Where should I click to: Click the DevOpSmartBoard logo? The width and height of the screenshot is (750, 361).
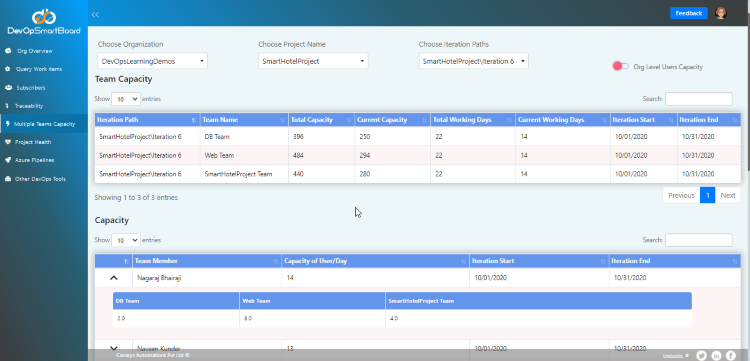44,22
